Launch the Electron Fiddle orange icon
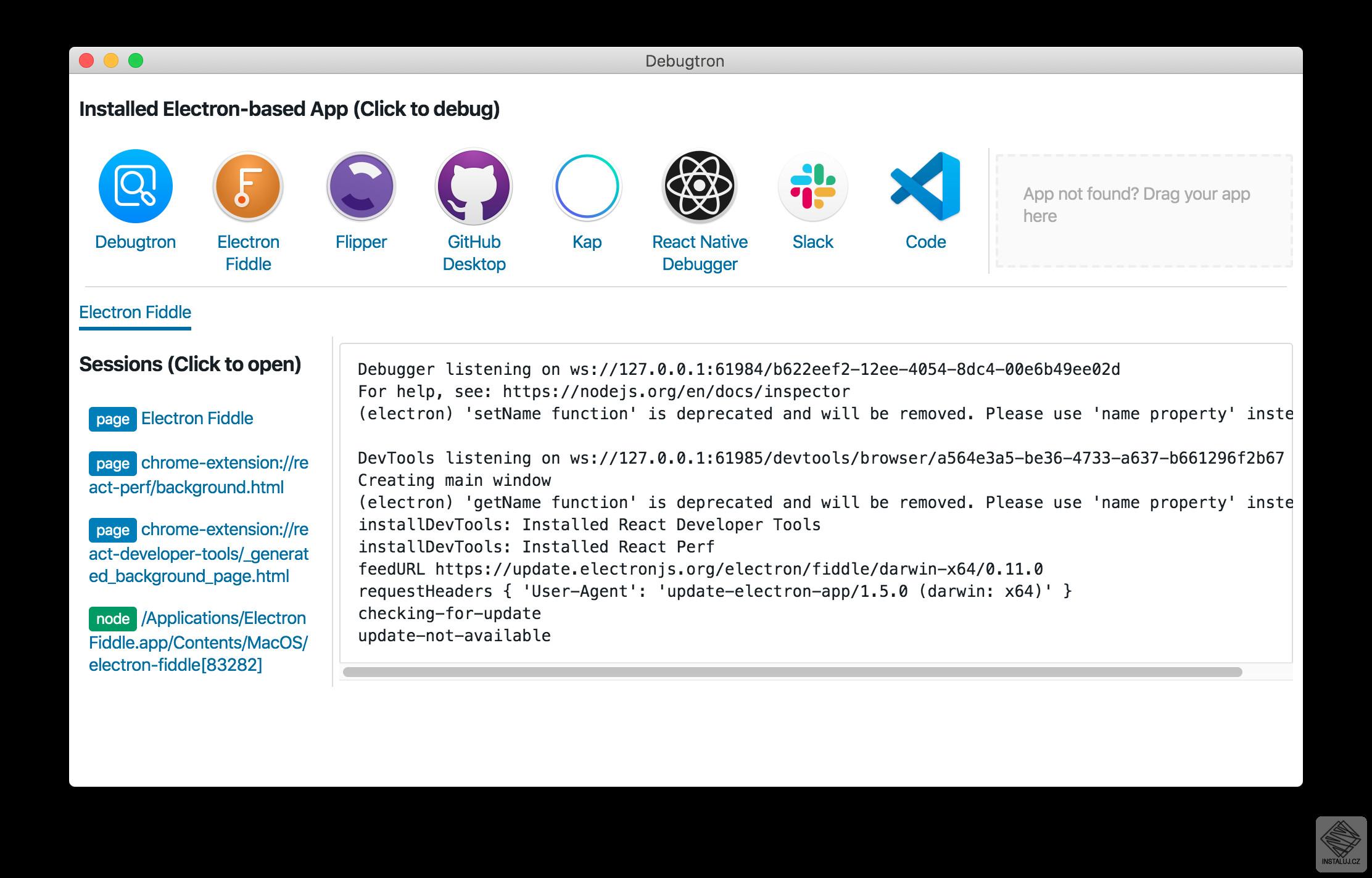1372x878 pixels. point(248,186)
